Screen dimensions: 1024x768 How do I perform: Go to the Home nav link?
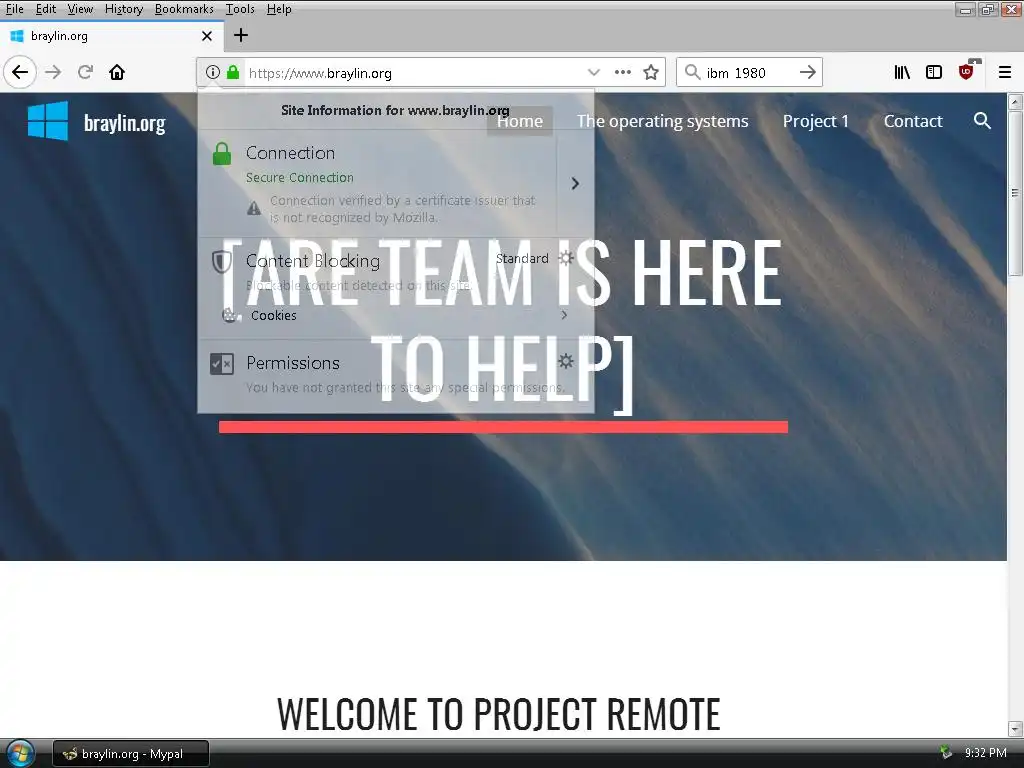(520, 121)
